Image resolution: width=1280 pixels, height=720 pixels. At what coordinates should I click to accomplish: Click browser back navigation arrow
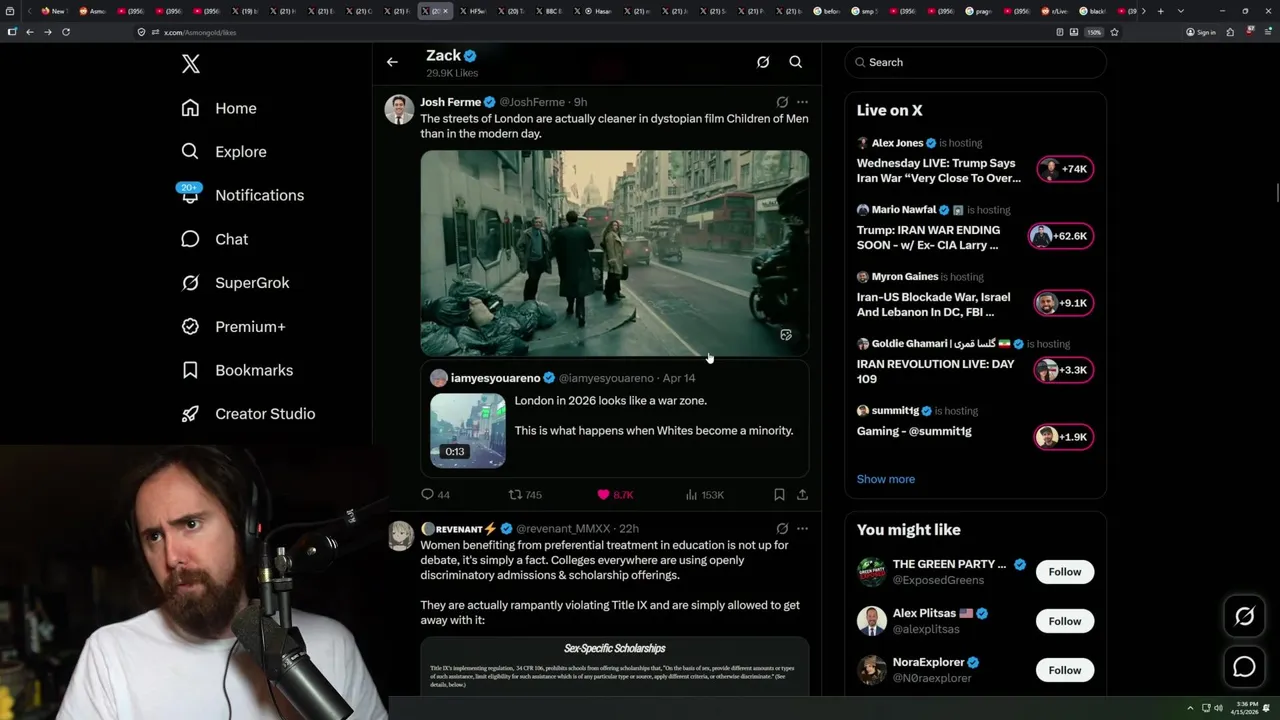(30, 32)
